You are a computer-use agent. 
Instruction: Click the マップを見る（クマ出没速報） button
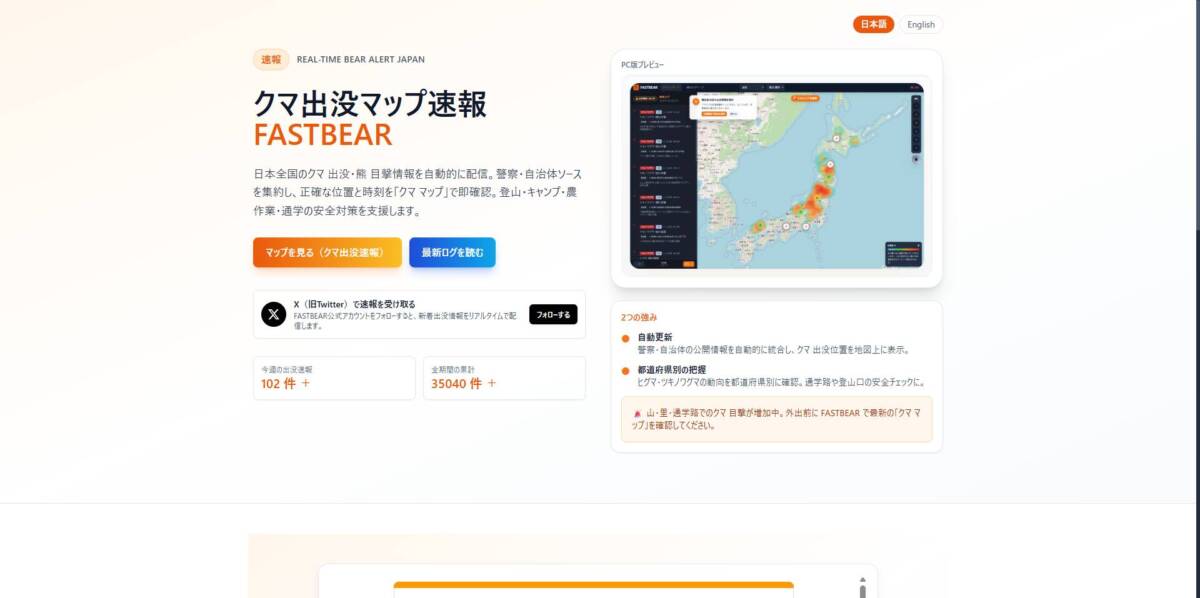coord(325,252)
